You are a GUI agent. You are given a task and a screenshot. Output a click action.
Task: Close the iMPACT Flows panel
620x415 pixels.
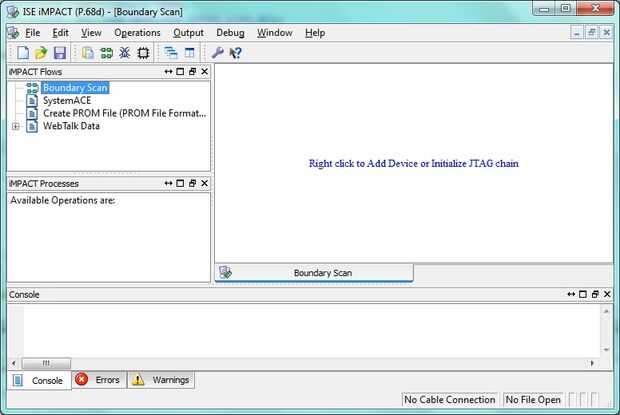(204, 72)
